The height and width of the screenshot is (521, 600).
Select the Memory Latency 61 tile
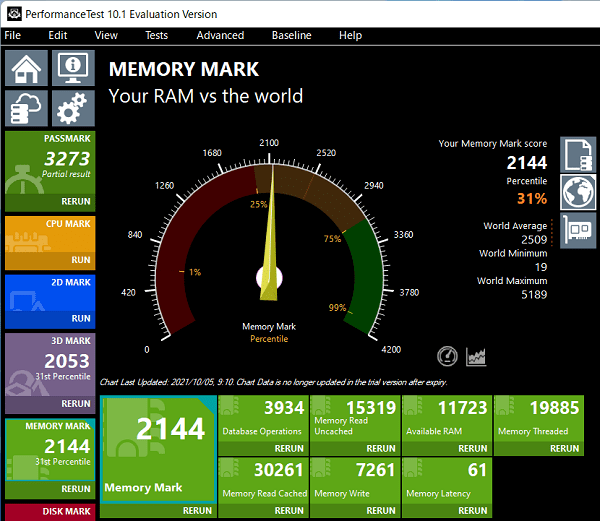pyautogui.click(x=447, y=481)
